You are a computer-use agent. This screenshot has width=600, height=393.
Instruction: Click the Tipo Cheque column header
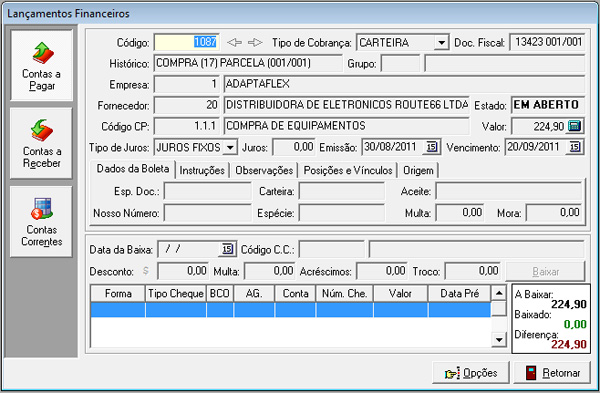176,294
